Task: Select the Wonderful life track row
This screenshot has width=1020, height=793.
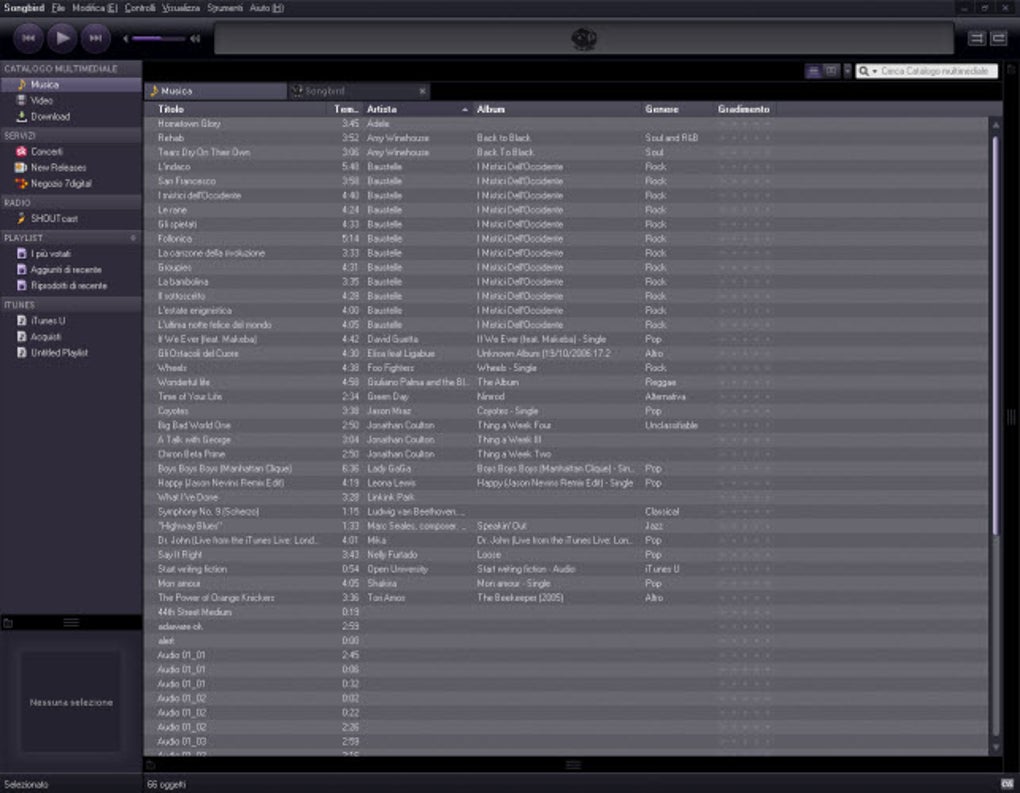Action: [x=566, y=383]
